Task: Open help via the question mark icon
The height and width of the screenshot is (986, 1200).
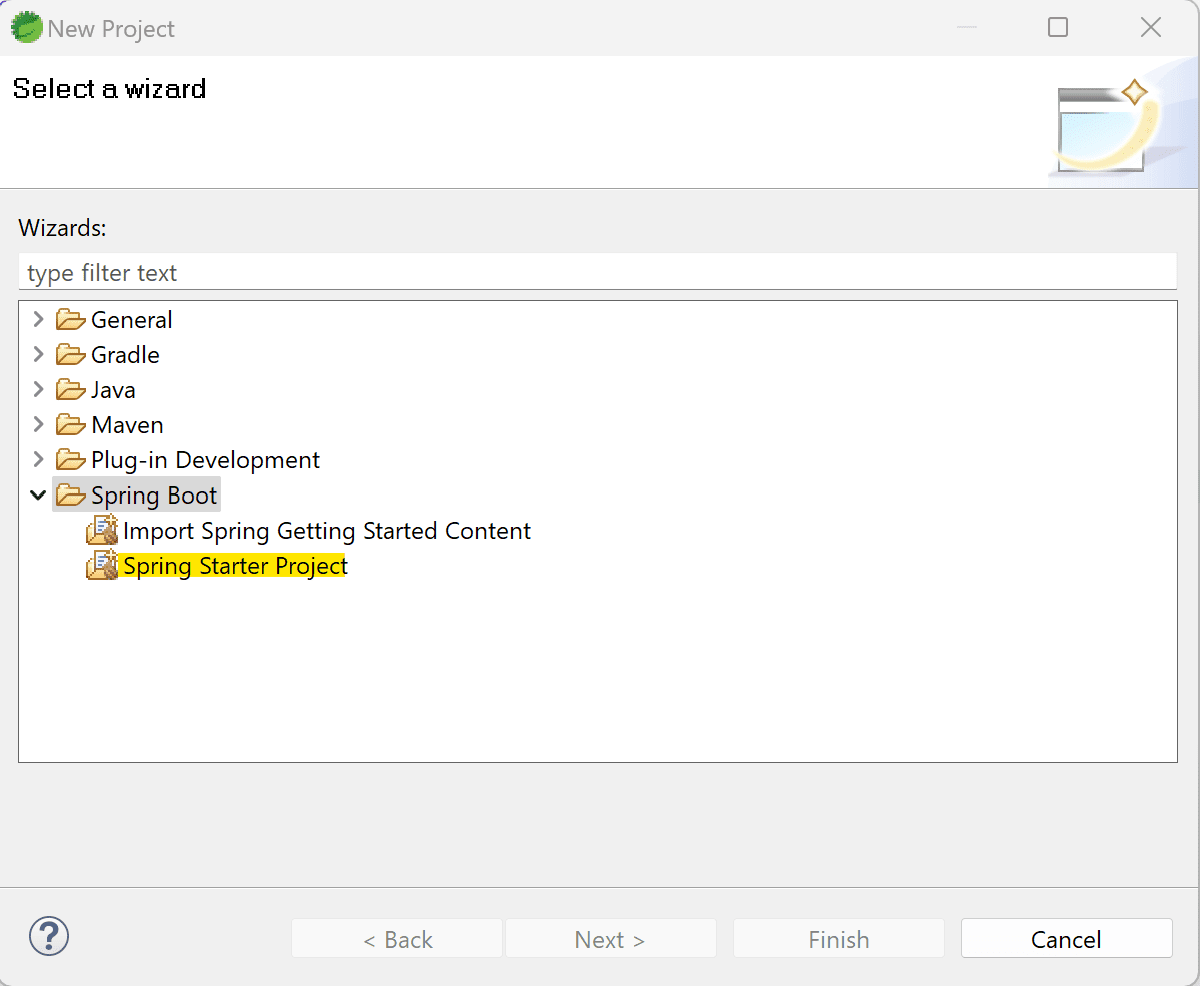Action: pyautogui.click(x=48, y=938)
